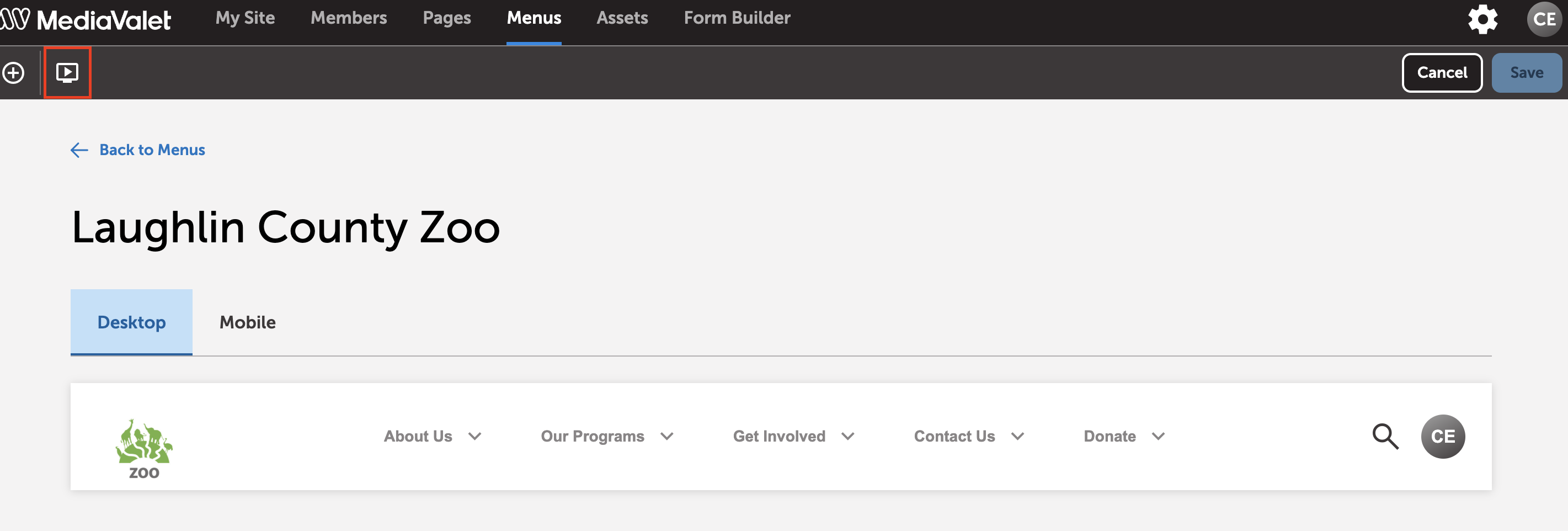Click the CE avatar in zoo menu preview
Screen dimensions: 1568x531
click(x=1443, y=436)
